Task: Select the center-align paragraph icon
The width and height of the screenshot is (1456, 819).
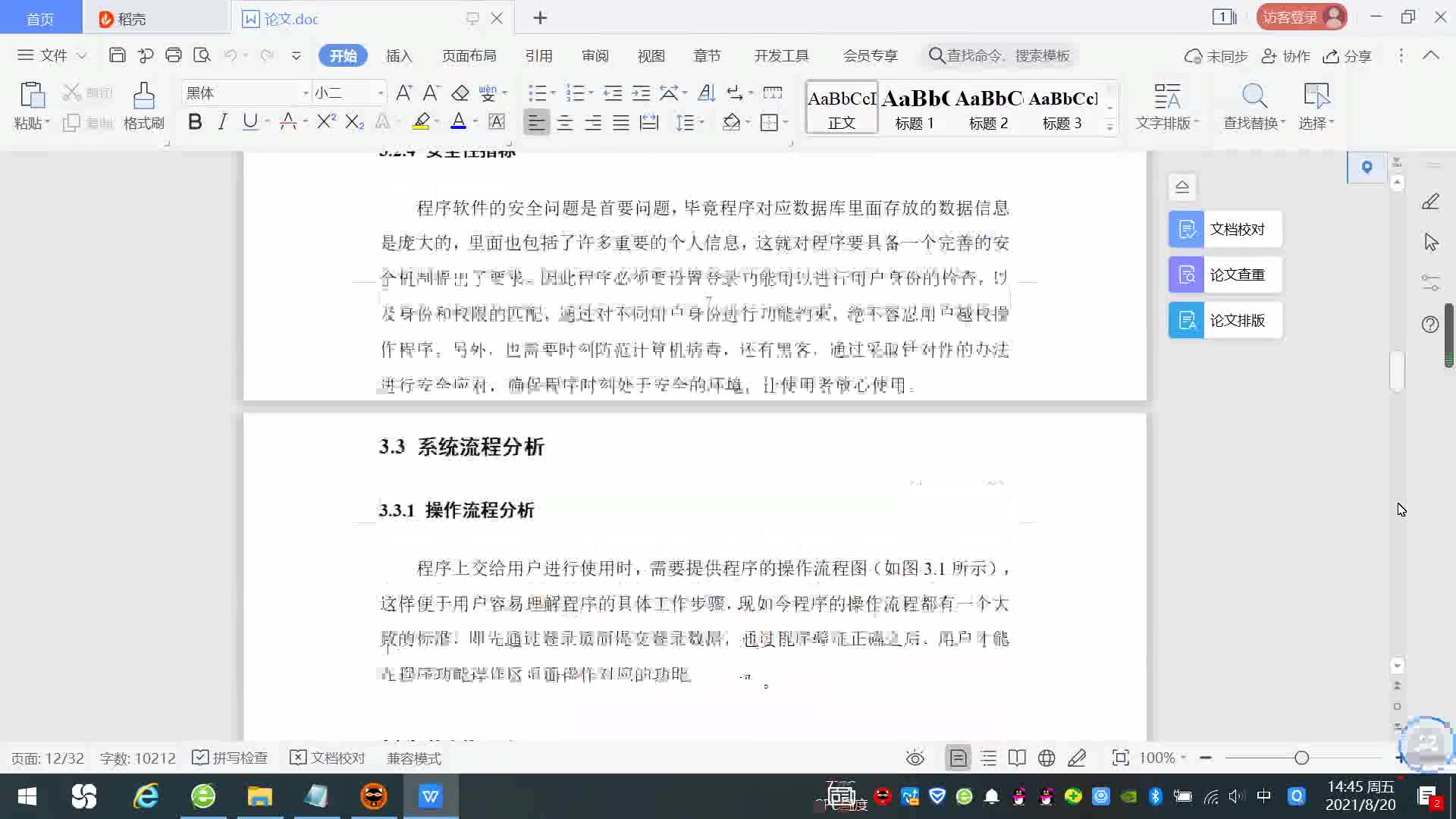Action: 565,123
